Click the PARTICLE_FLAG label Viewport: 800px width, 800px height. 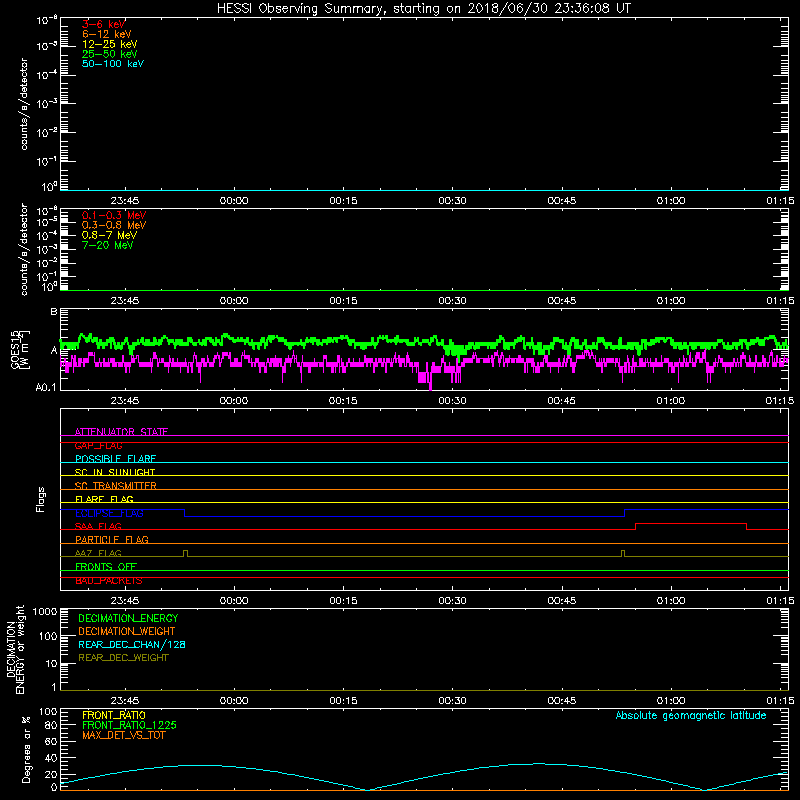pos(112,539)
